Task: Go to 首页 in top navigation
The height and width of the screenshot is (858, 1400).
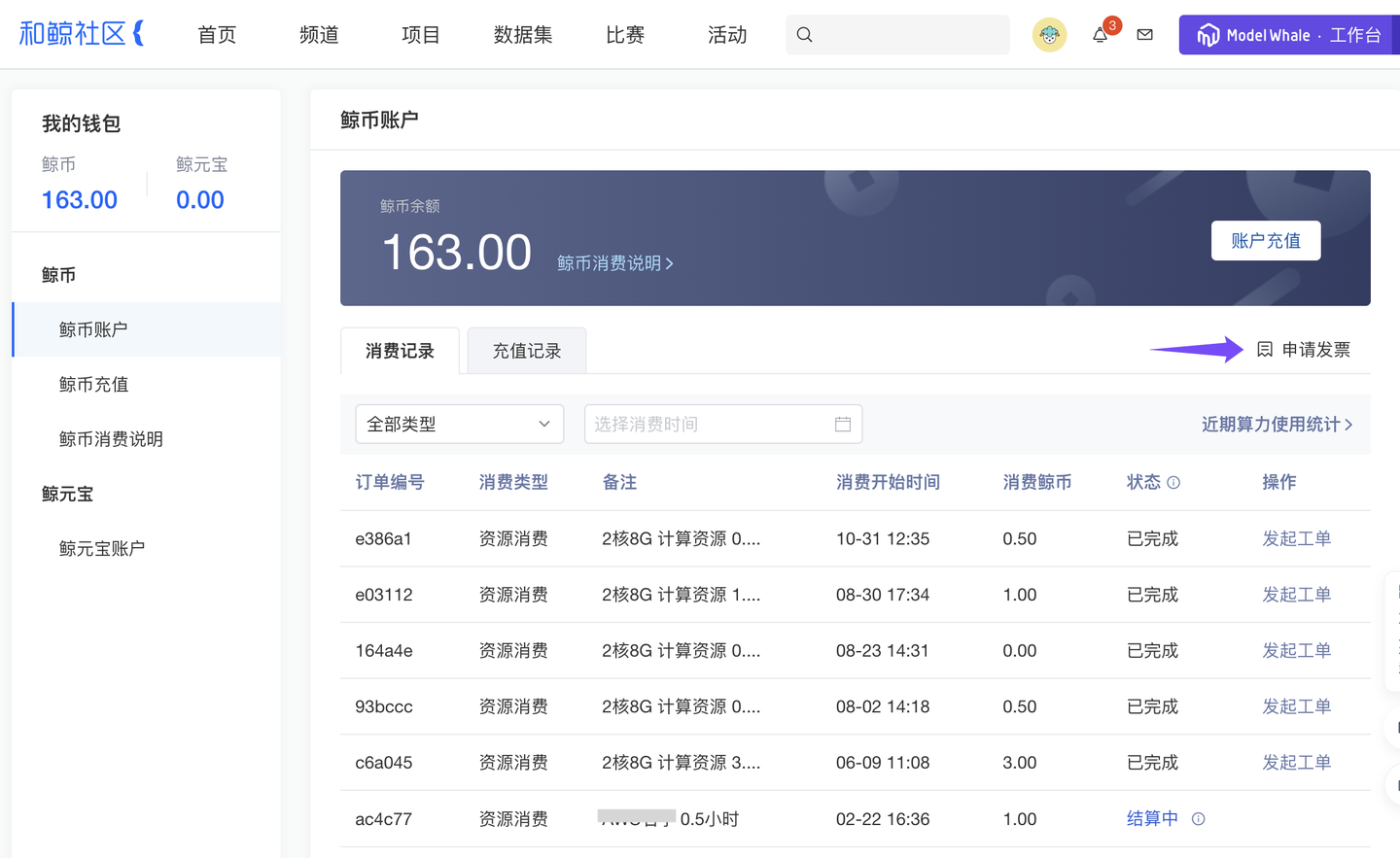Action: 217,35
